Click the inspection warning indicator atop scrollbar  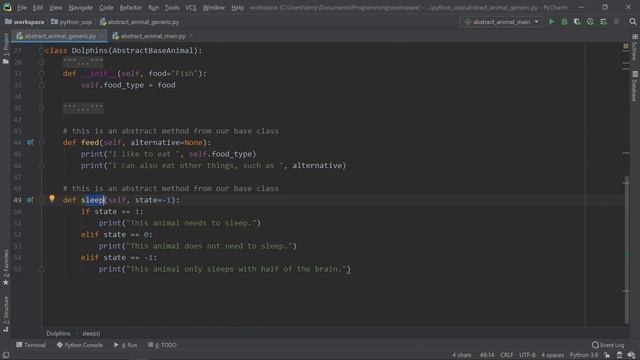pyautogui.click(x=626, y=47)
